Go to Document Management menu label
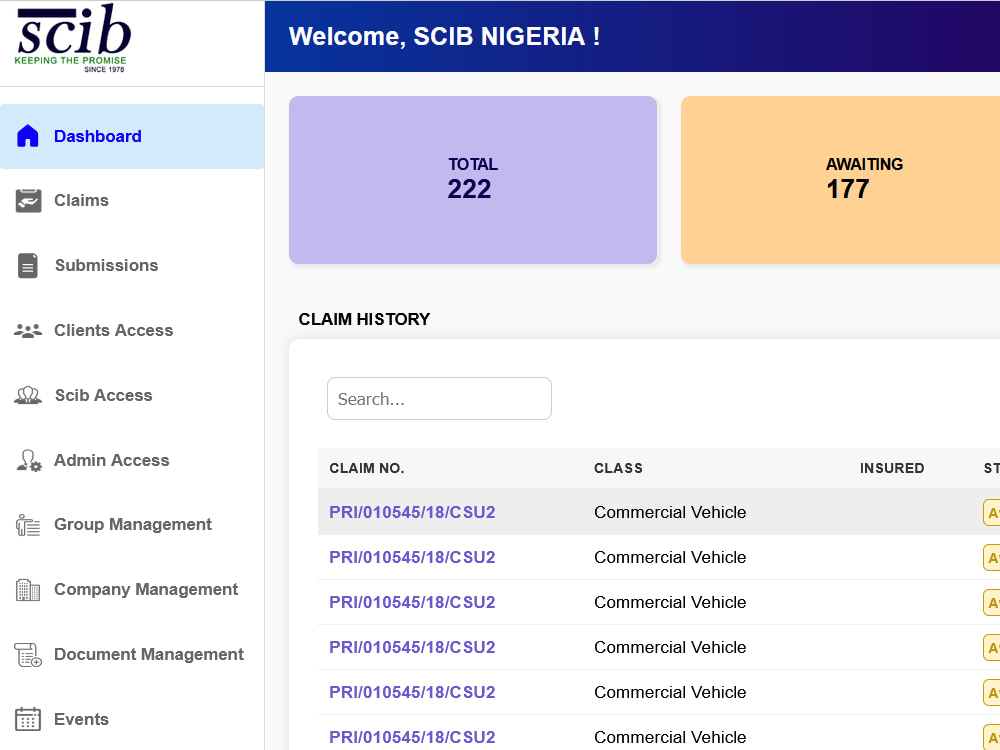 (x=149, y=654)
